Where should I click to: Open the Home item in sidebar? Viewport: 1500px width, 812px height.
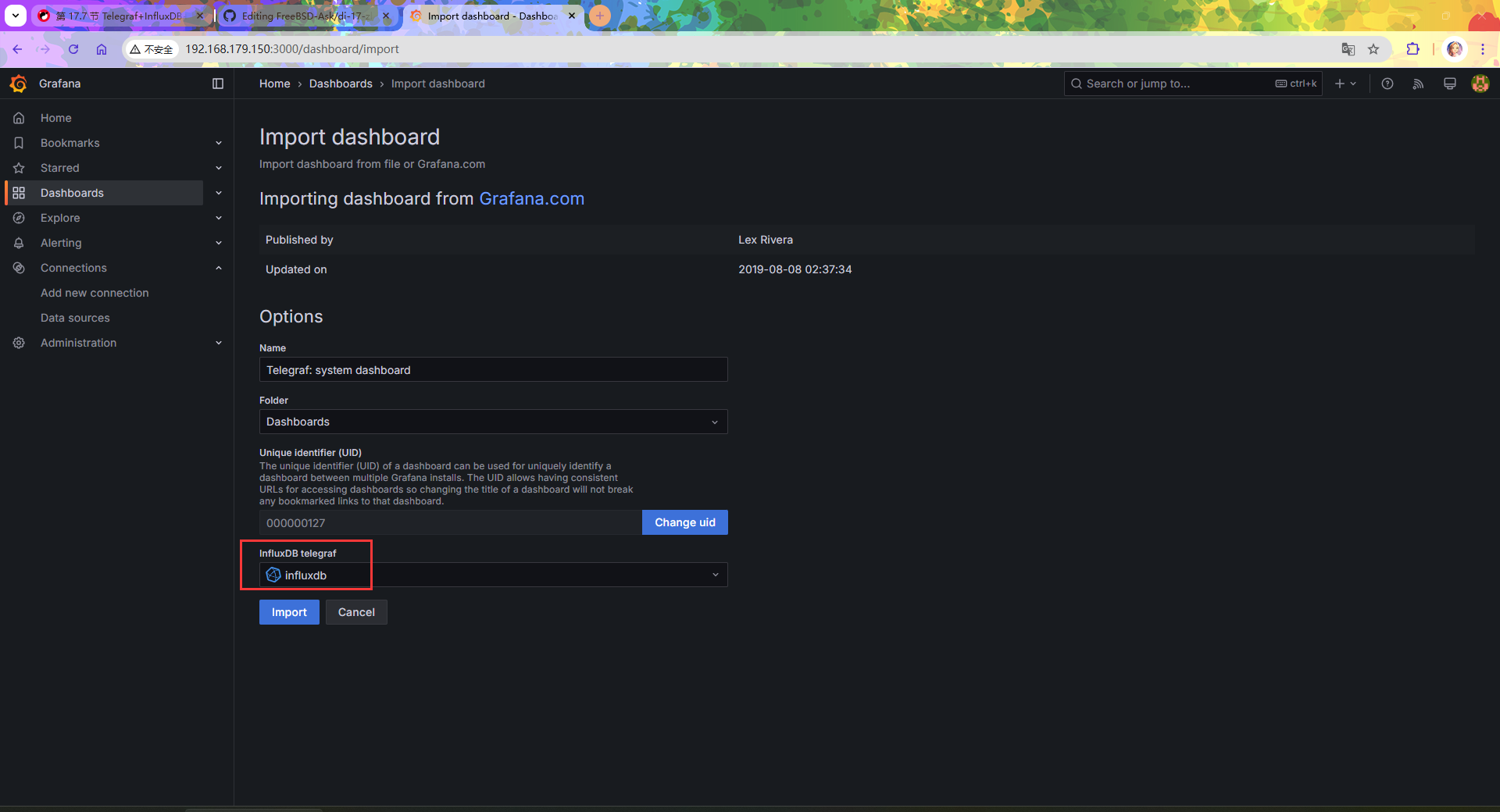pos(56,118)
